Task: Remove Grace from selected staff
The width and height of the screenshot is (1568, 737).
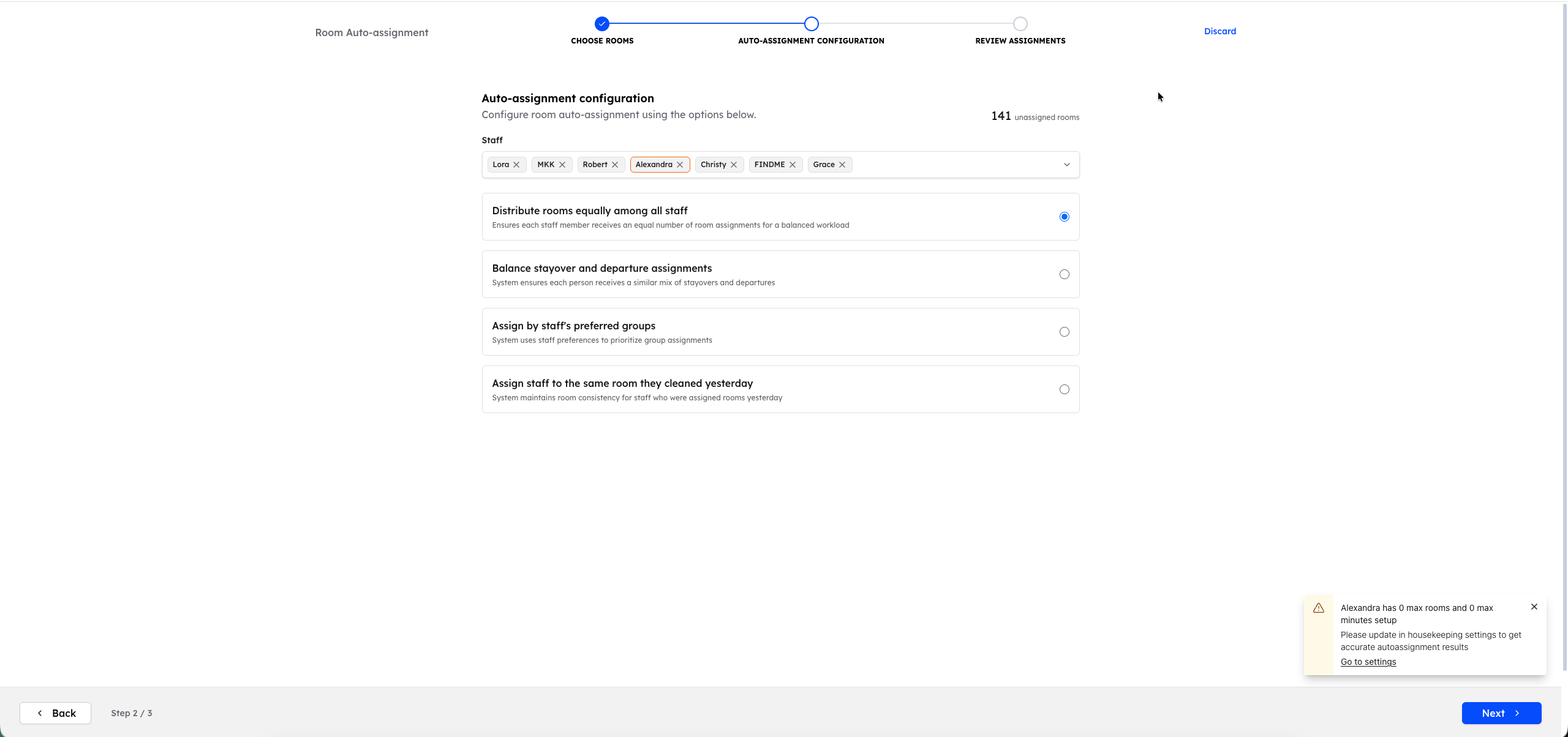Action: (x=842, y=165)
